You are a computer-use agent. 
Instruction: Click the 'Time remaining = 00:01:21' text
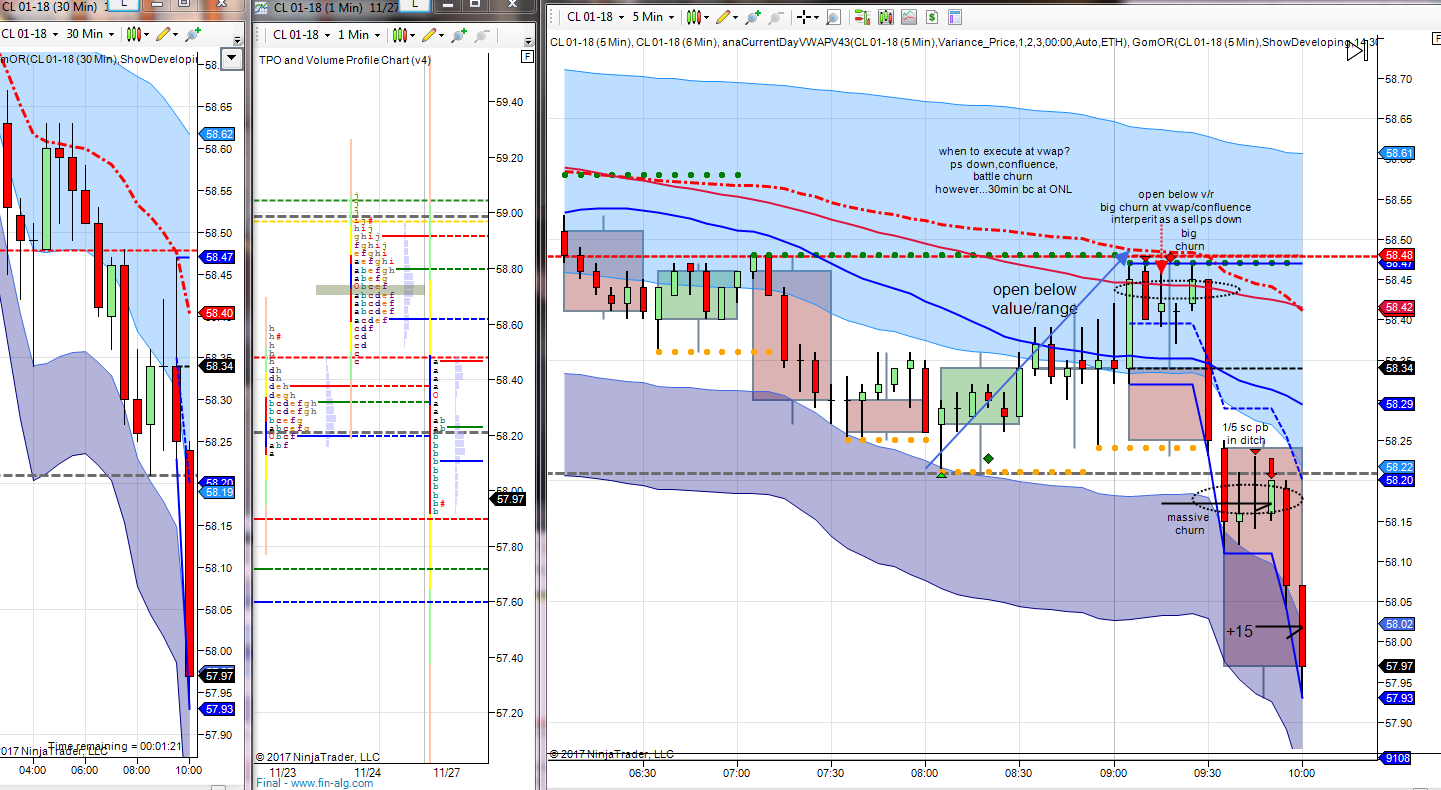[115, 746]
